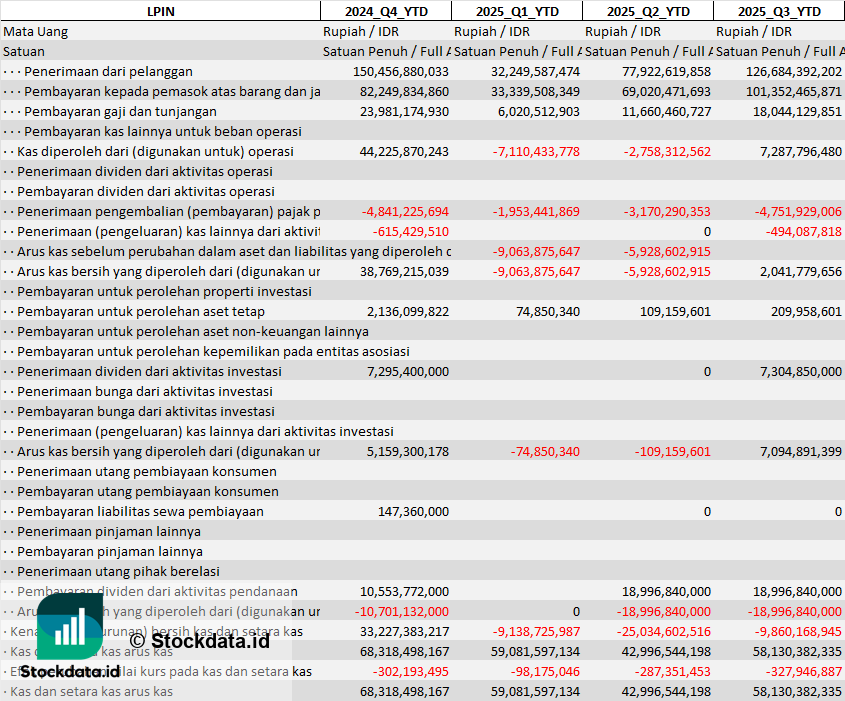Click value 101,352,465,871
The width and height of the screenshot is (845, 701).
794,92
